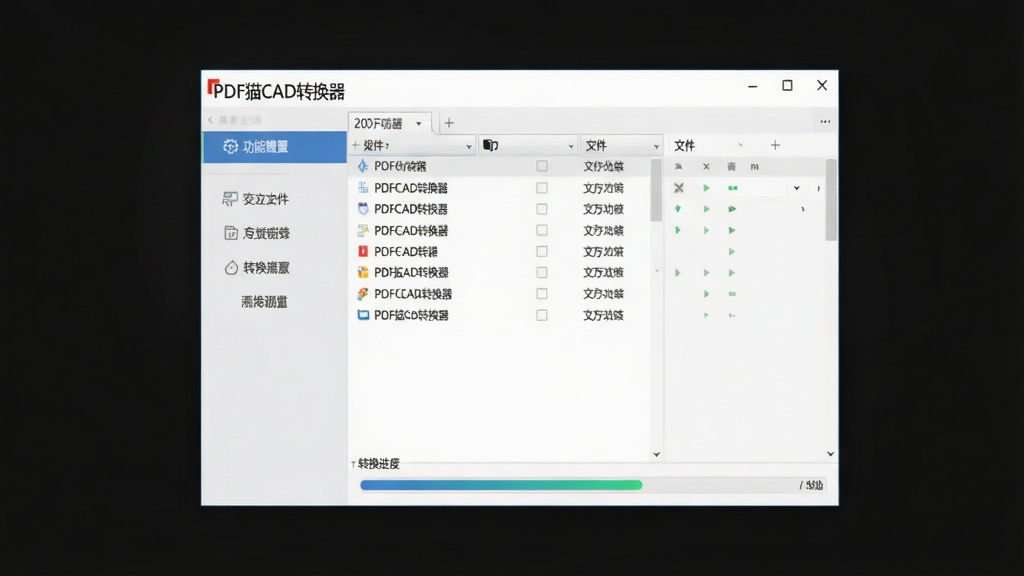Click the green double-arrow icon beside the gray X
Viewport: 1024px width, 576px height.
733,188
